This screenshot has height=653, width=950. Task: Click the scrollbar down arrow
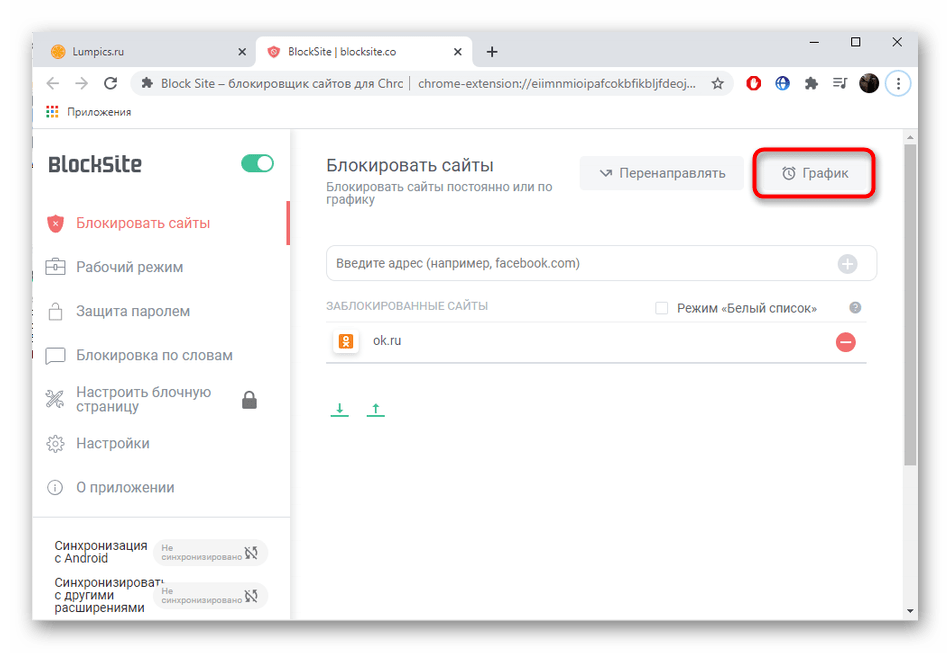pyautogui.click(x=910, y=611)
